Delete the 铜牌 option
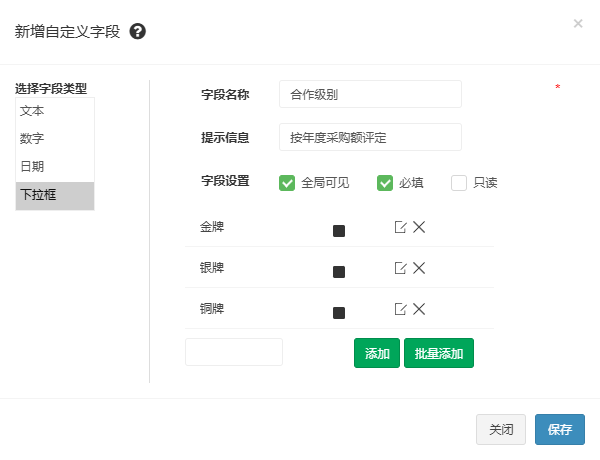Screen dimensions: 600x460 tap(419, 309)
